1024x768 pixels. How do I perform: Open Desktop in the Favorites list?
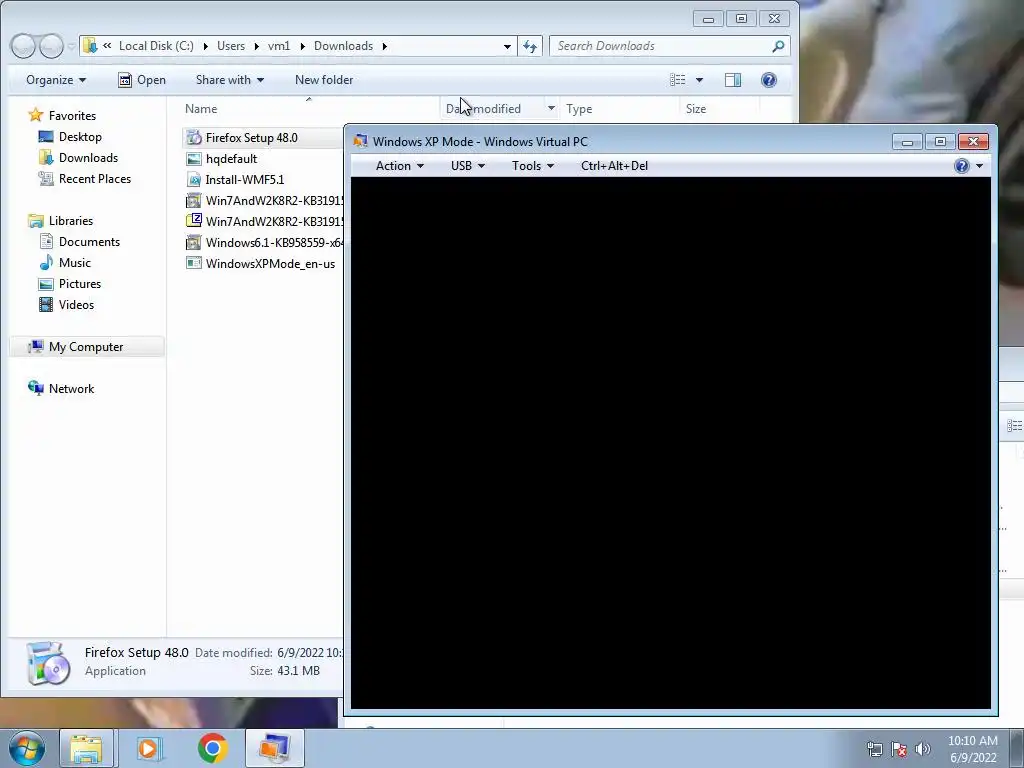[x=80, y=136]
